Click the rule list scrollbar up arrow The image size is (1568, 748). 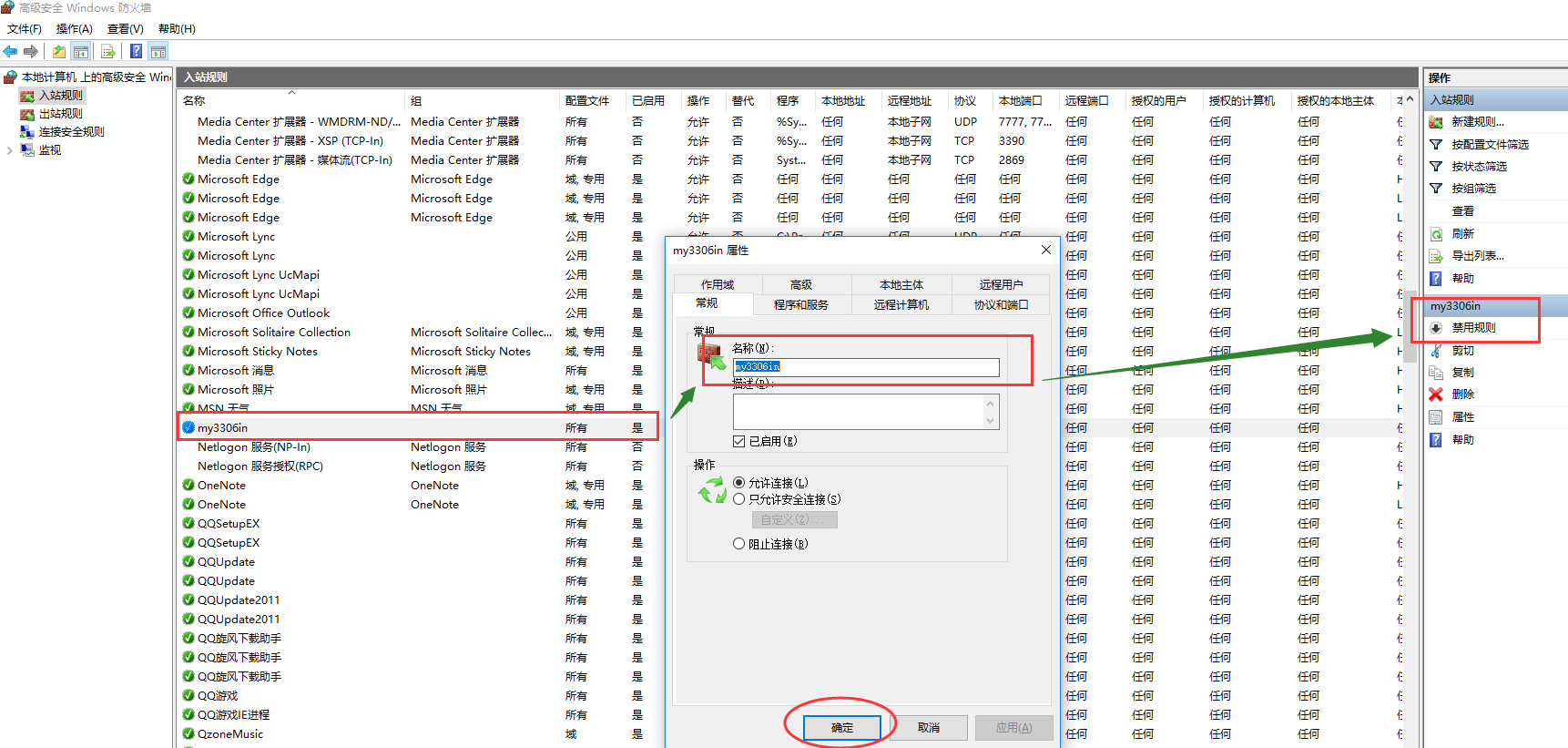tap(1410, 99)
